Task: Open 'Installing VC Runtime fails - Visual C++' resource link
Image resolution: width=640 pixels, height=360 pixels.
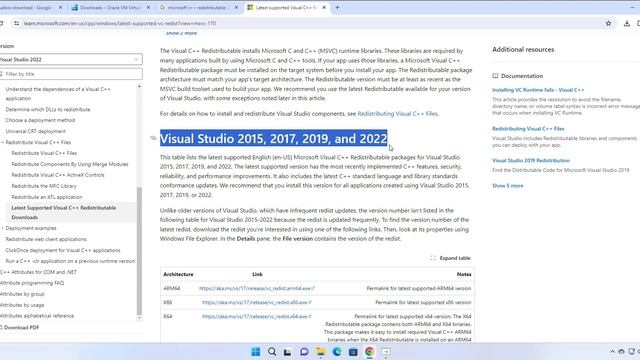Action: [538, 90]
